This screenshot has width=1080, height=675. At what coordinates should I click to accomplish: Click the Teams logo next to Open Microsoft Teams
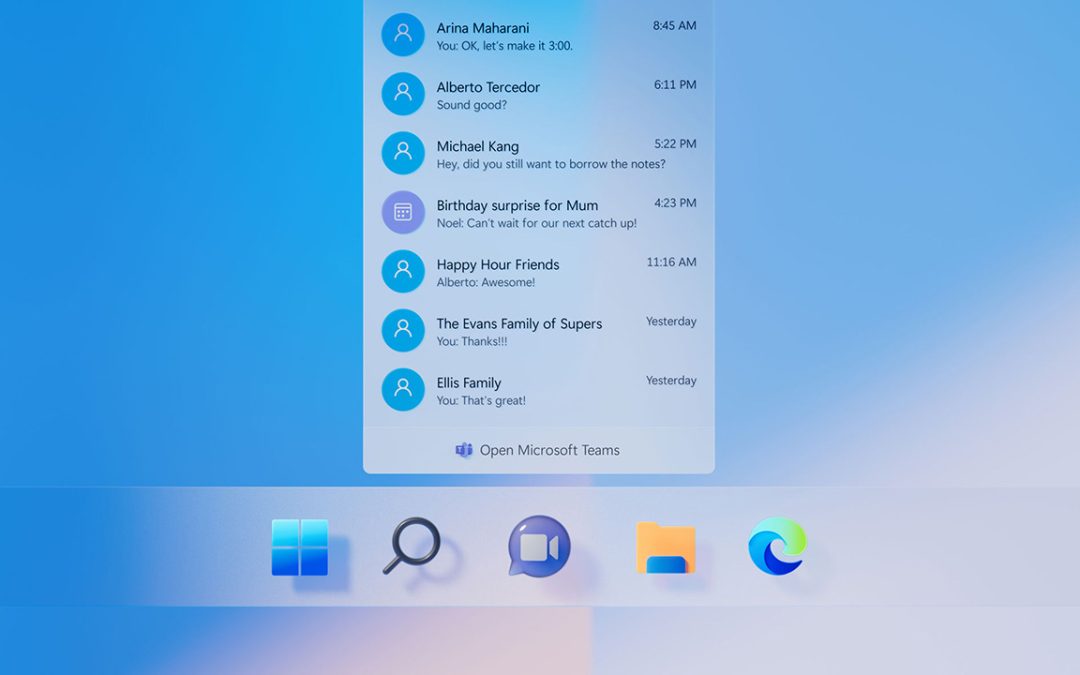(x=463, y=450)
